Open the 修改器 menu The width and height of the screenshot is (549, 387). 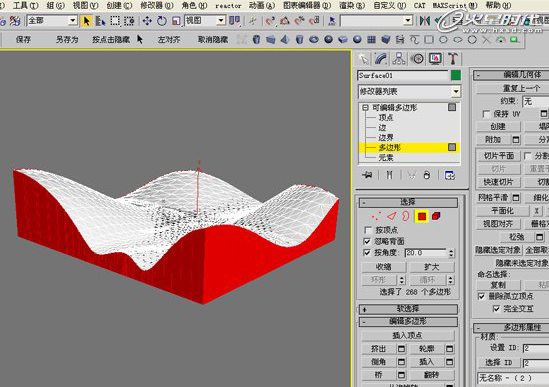pos(157,6)
